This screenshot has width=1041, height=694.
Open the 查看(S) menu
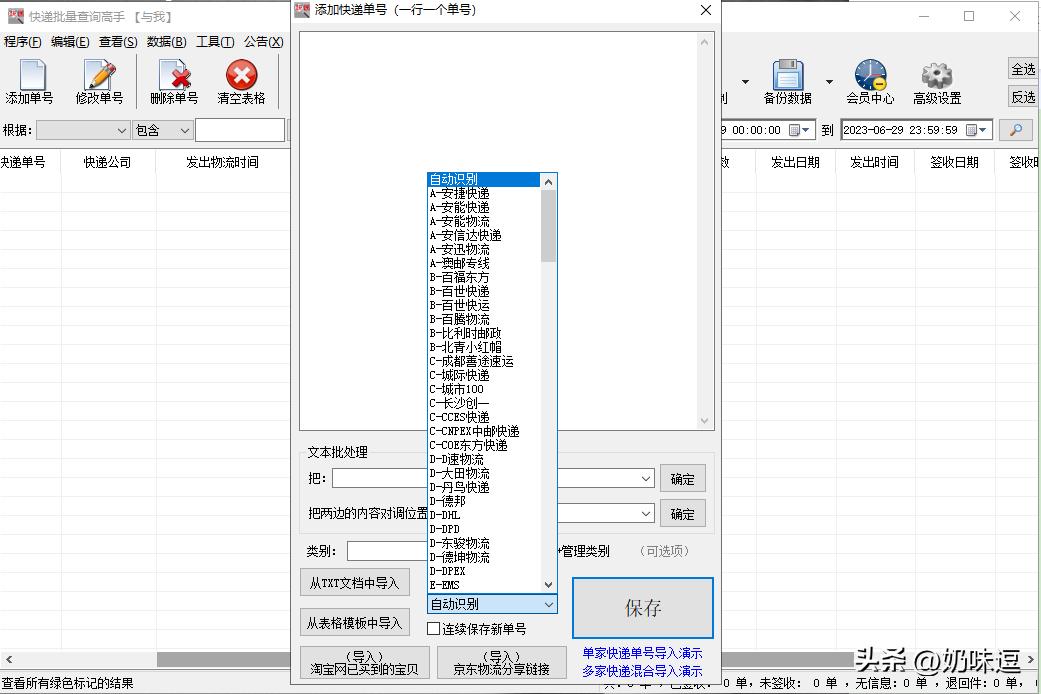point(118,42)
